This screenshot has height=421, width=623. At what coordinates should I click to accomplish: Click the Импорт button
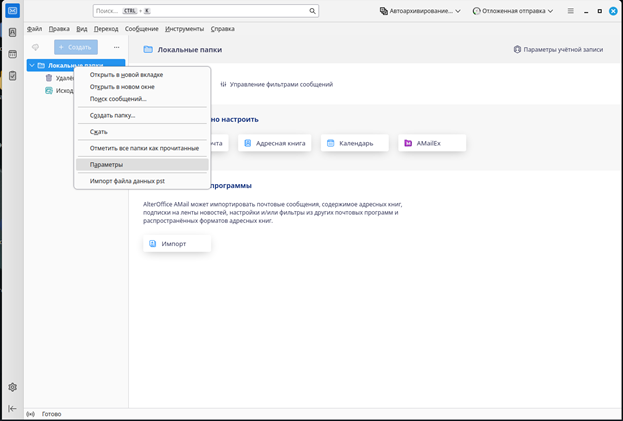pos(176,243)
